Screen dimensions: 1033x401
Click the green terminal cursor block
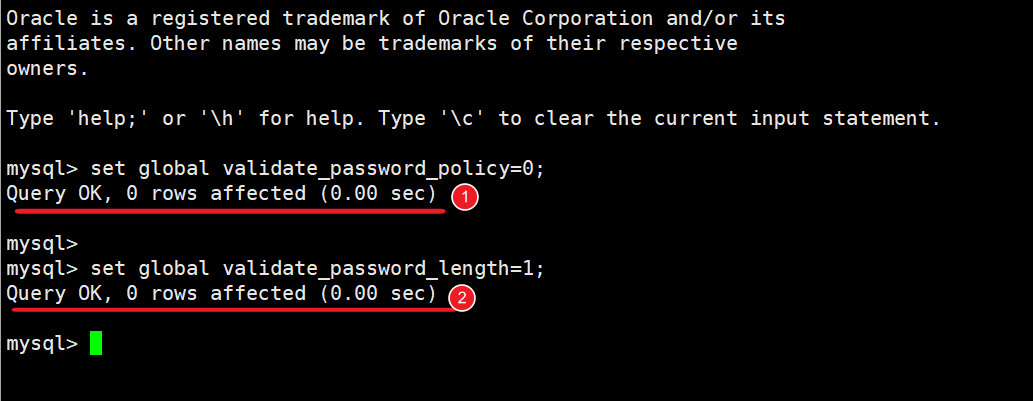pyautogui.click(x=96, y=343)
